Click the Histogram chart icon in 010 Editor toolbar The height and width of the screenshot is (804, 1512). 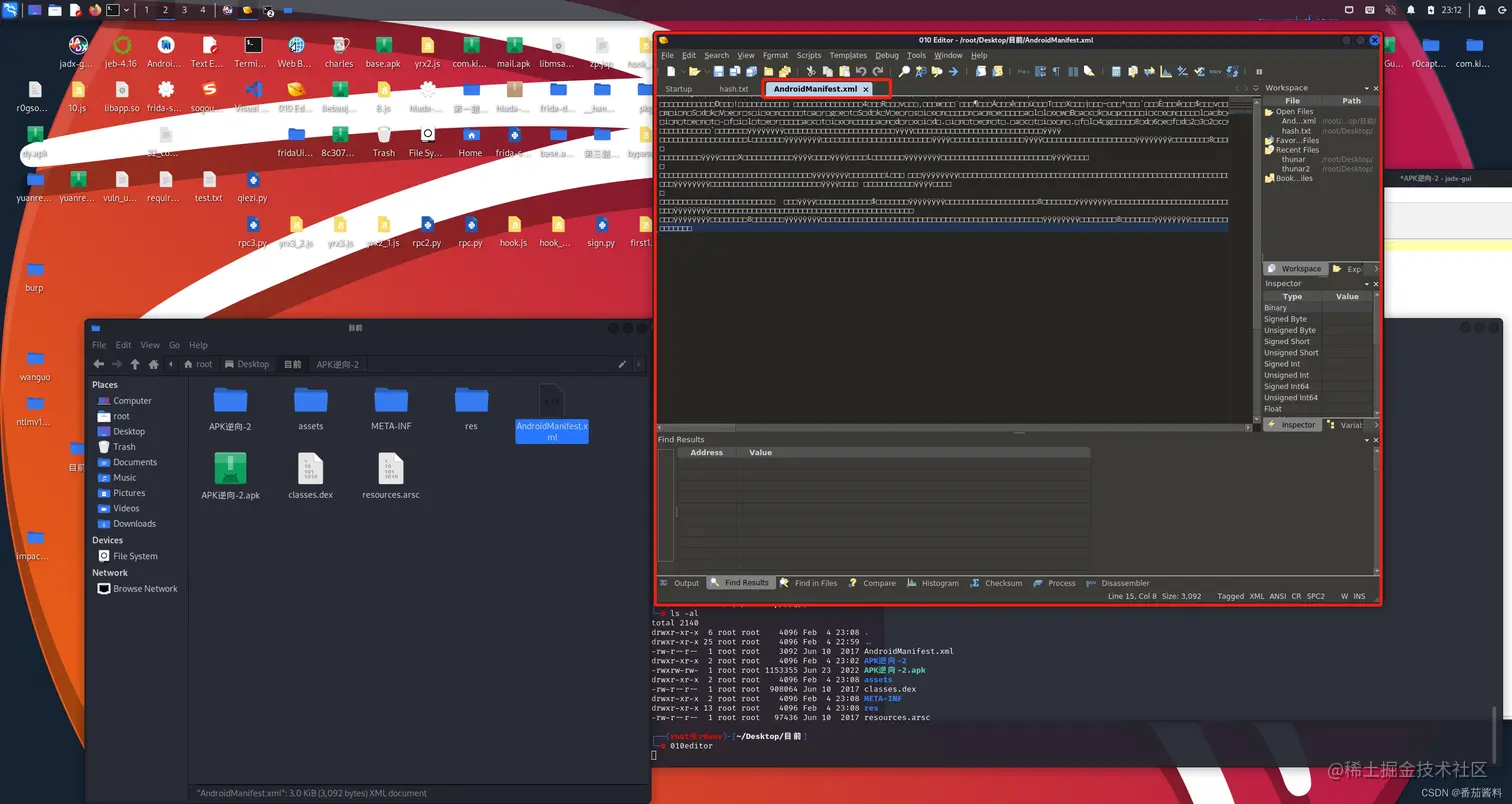coord(1166,71)
